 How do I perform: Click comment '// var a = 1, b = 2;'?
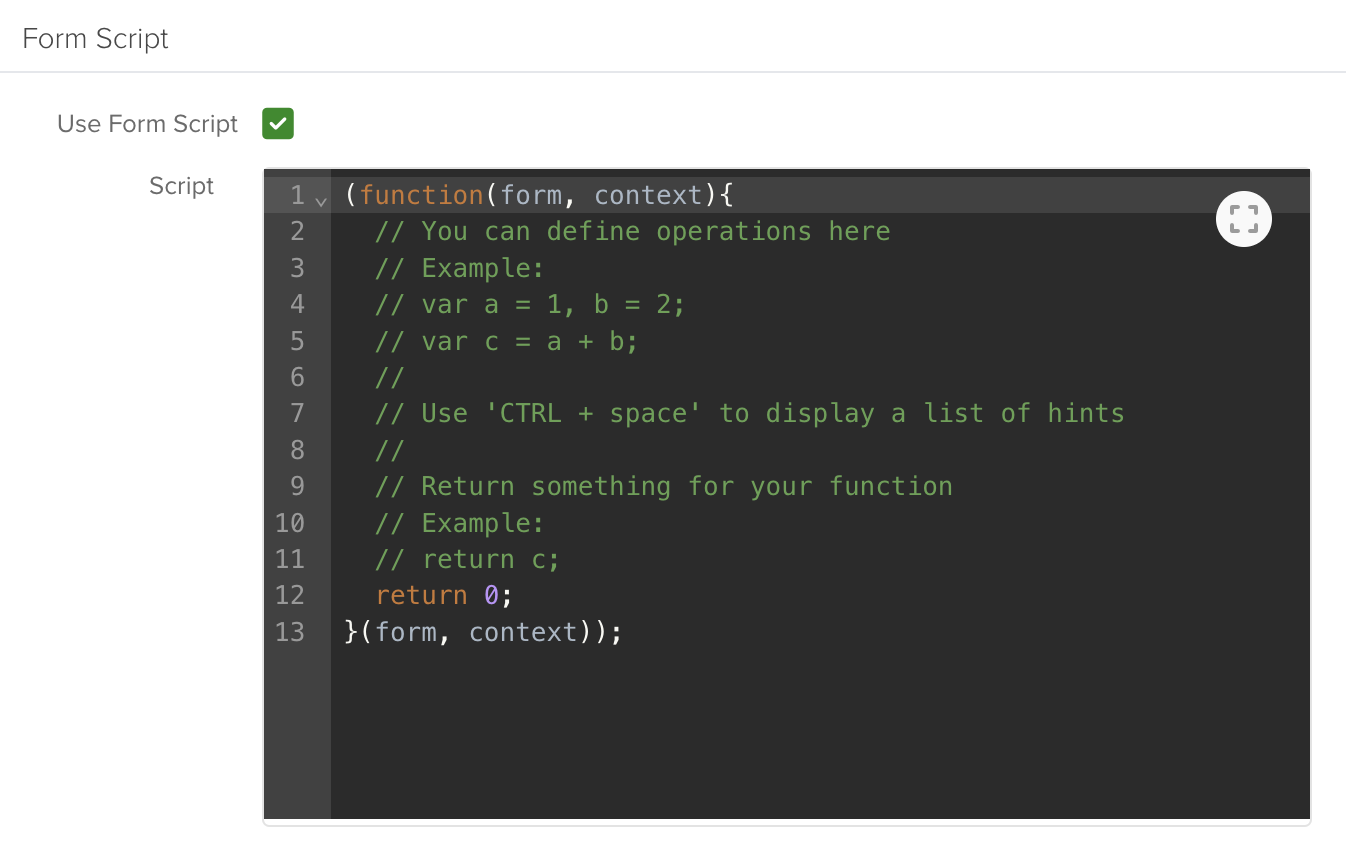(x=531, y=304)
